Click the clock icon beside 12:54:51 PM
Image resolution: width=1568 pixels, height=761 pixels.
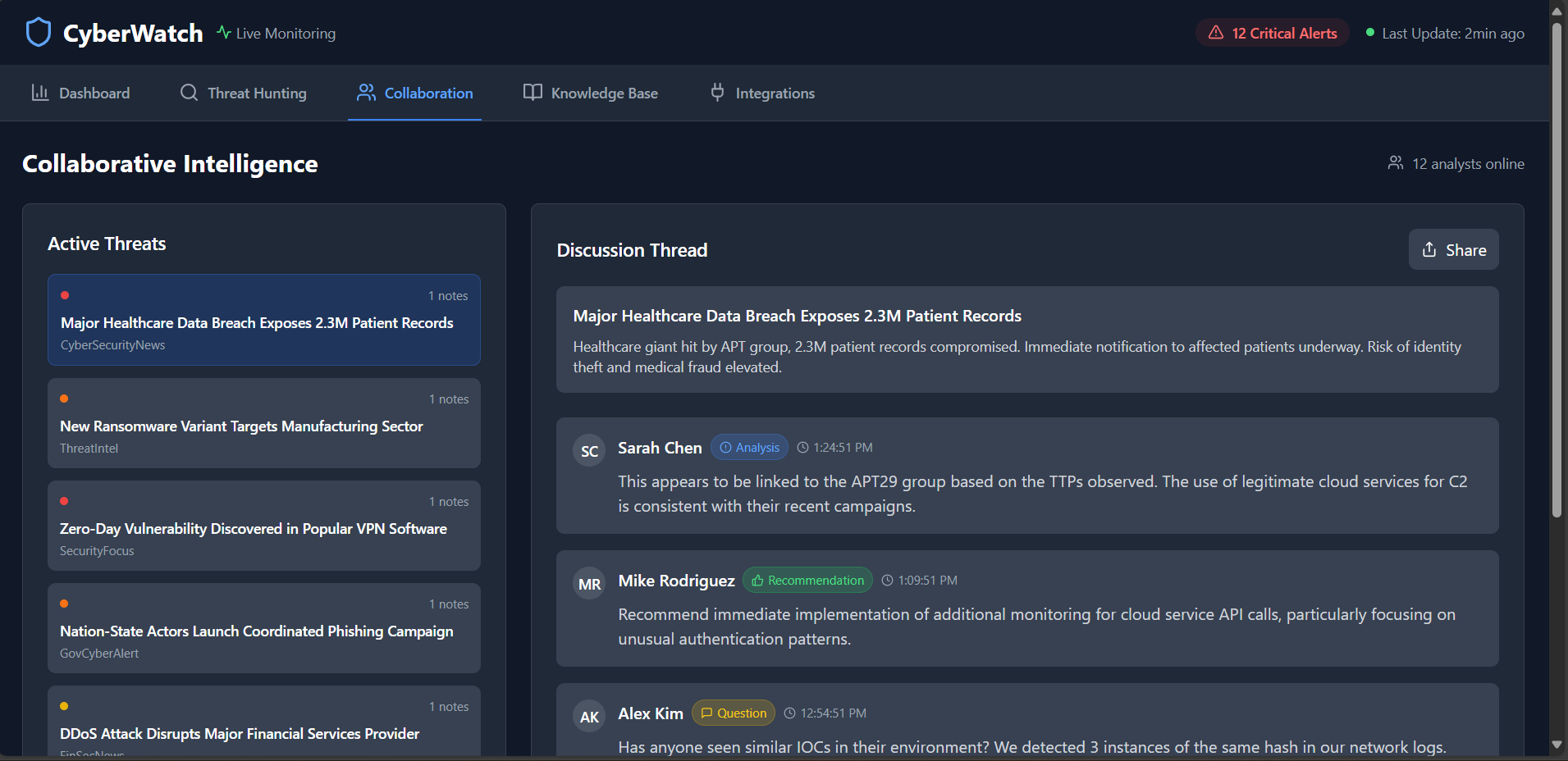click(x=790, y=713)
